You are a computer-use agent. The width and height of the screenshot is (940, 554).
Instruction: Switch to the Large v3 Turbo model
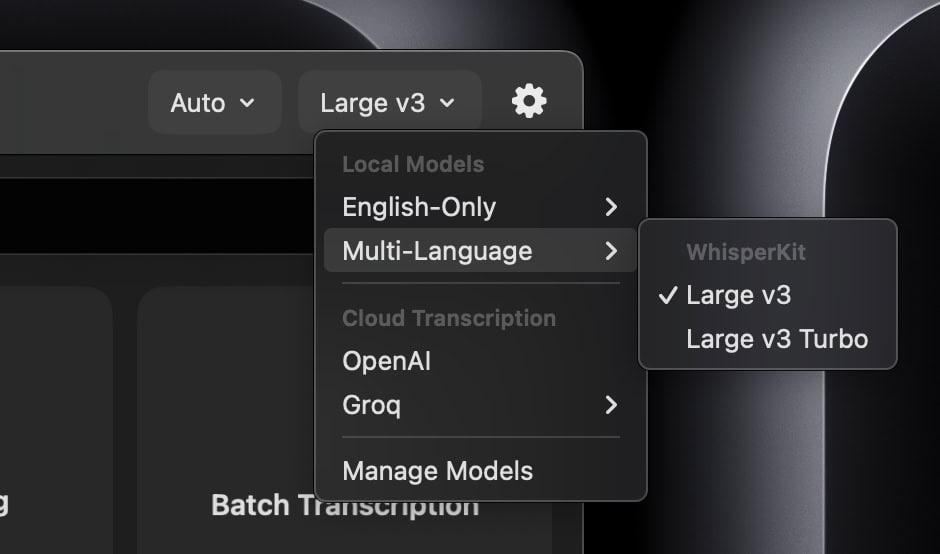click(777, 339)
